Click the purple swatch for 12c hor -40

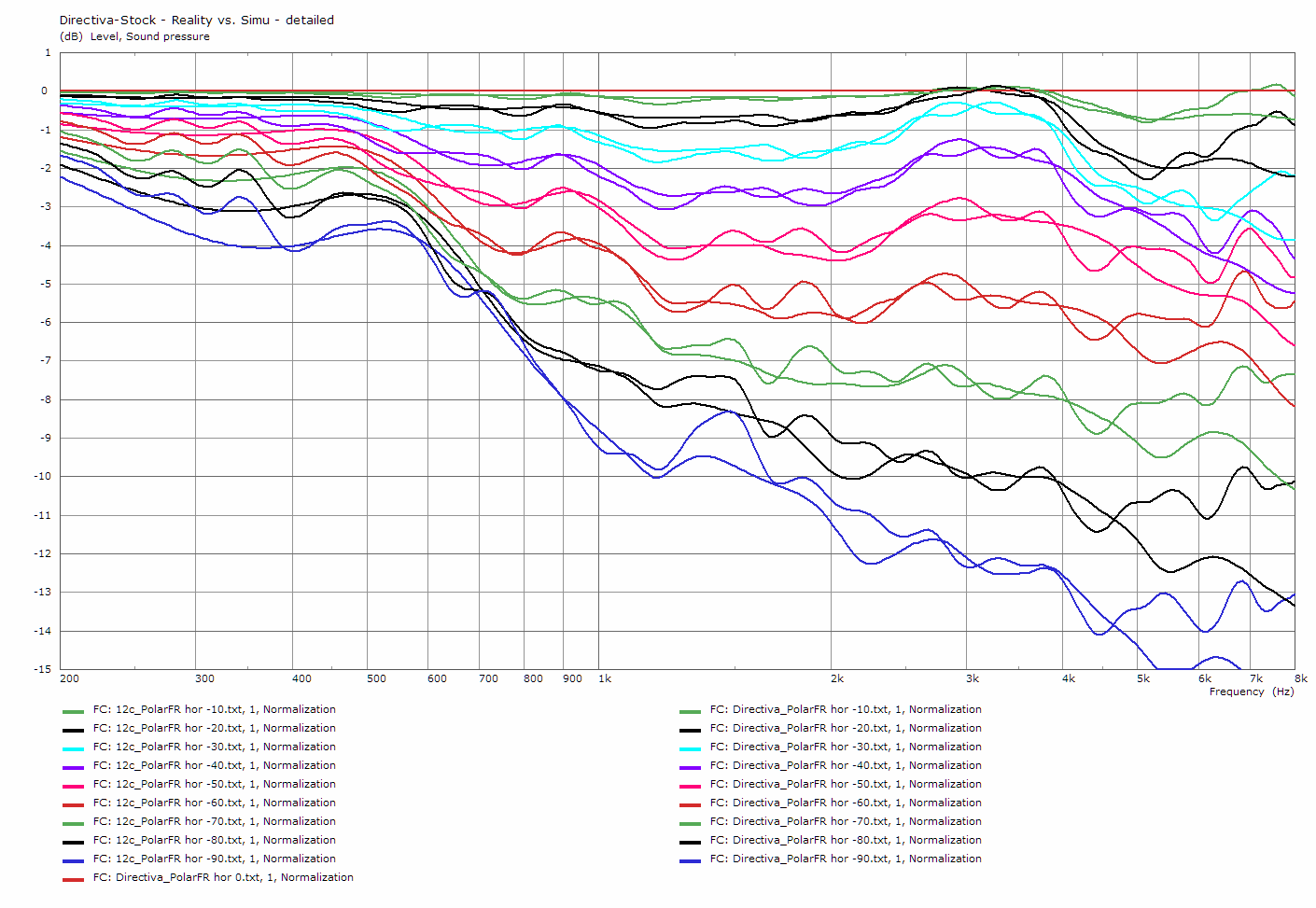pos(73,767)
